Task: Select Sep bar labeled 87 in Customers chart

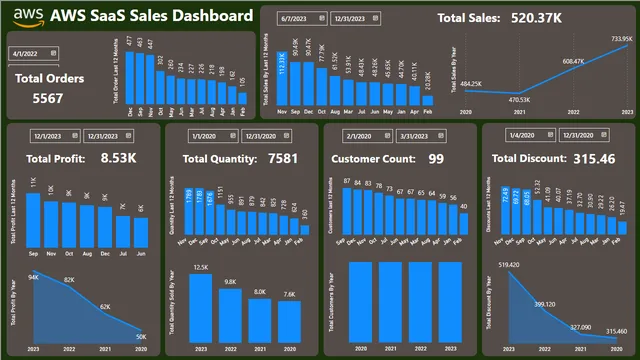Action: tap(347, 211)
